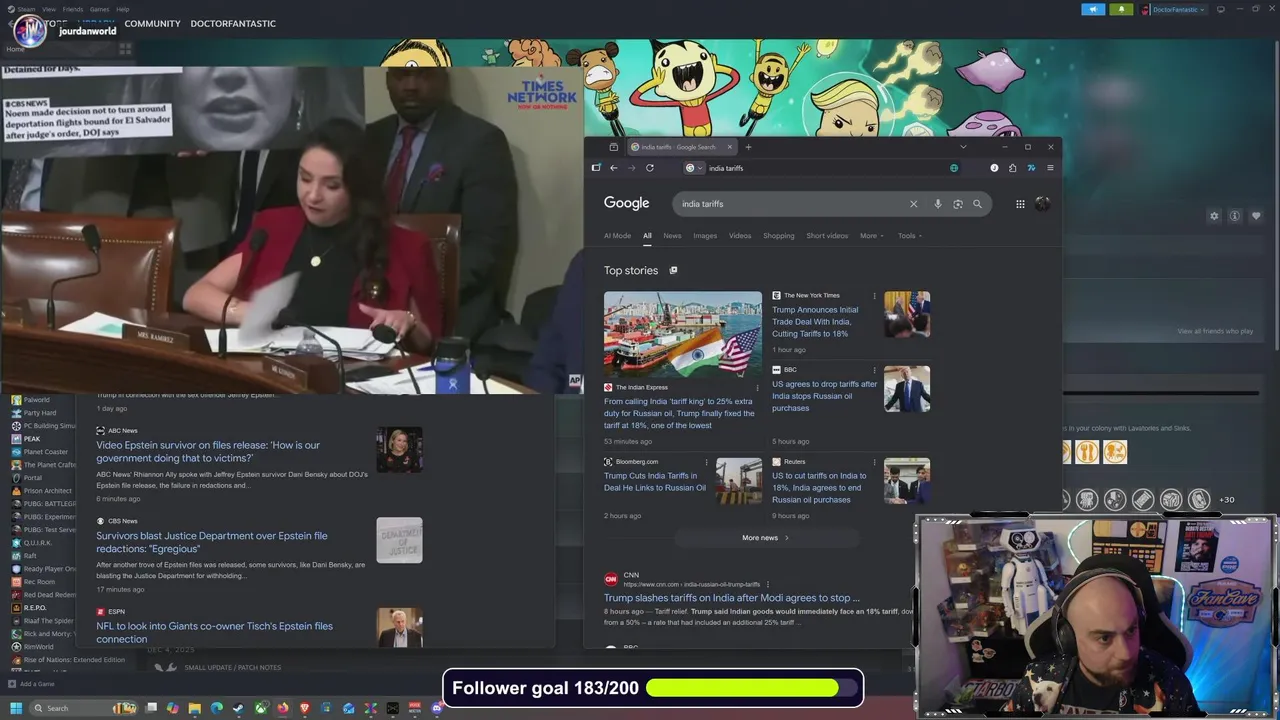Click the magnifier search icon in Google box
The width and height of the screenshot is (1280, 720).
pyautogui.click(x=977, y=204)
